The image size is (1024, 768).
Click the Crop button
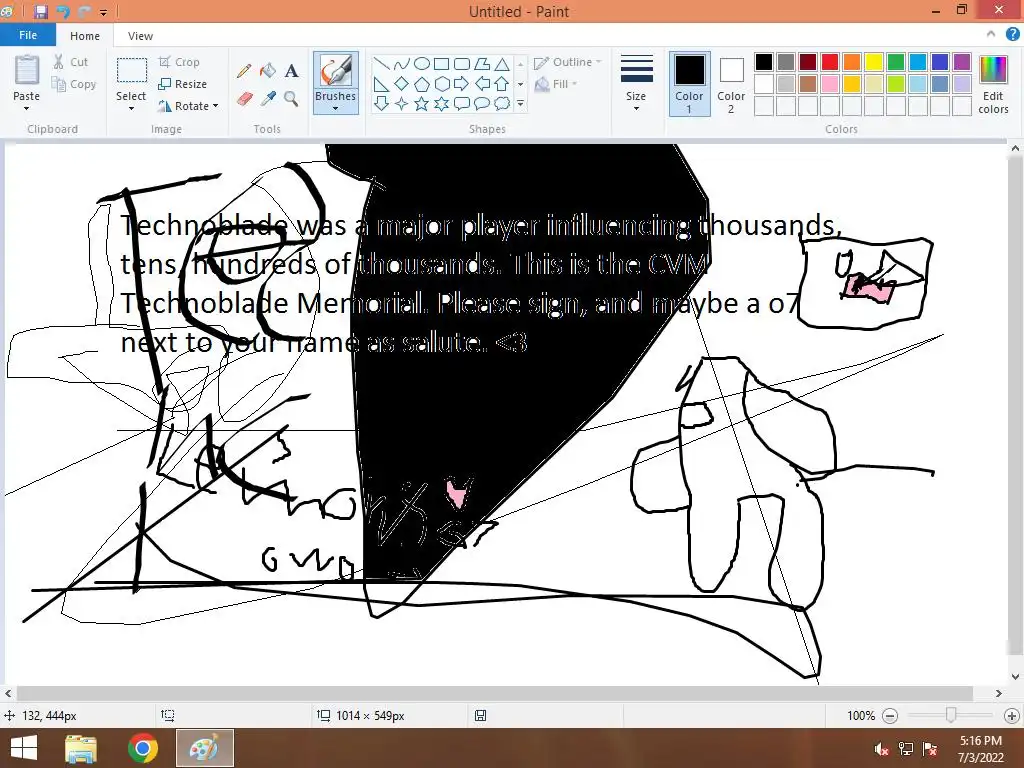(179, 62)
